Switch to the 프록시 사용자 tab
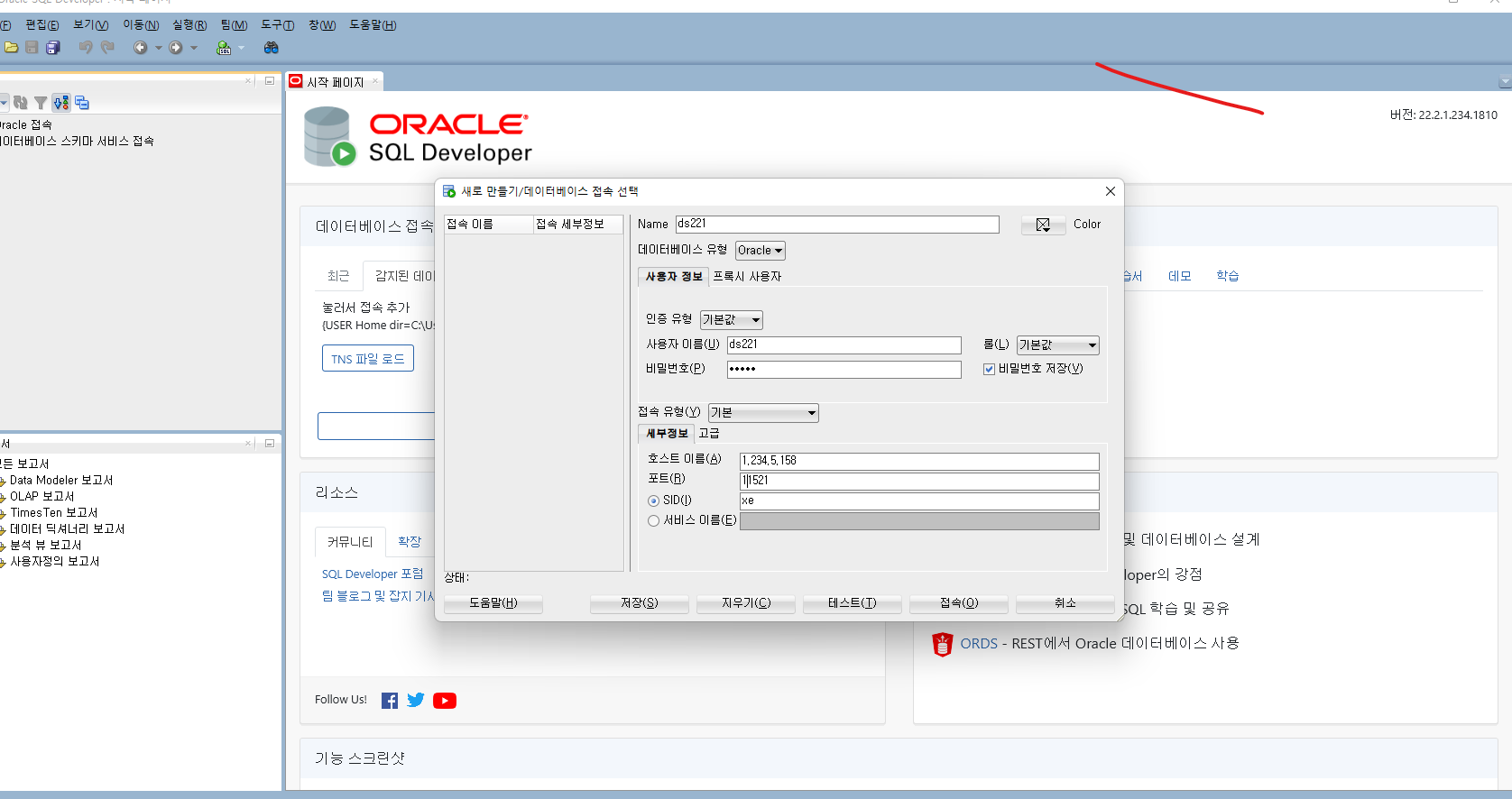Screen dimensions: 1512x799 747,277
